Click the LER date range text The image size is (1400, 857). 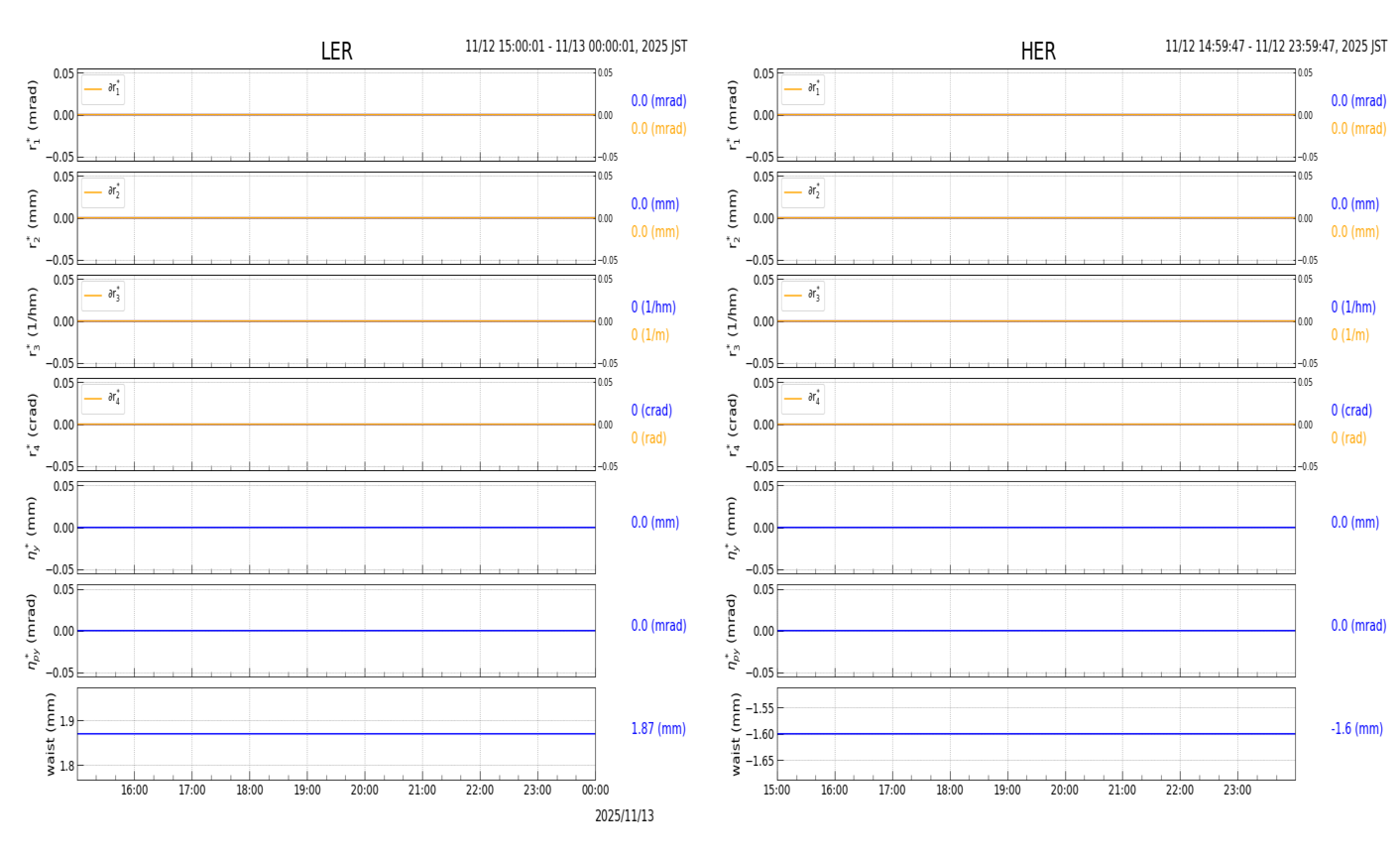pyautogui.click(x=576, y=47)
